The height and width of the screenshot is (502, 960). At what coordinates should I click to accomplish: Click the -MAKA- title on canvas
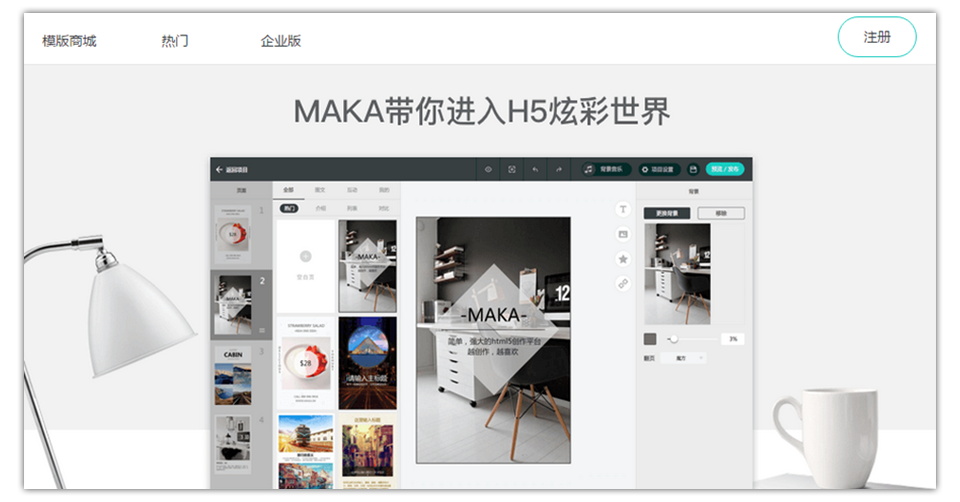(493, 315)
